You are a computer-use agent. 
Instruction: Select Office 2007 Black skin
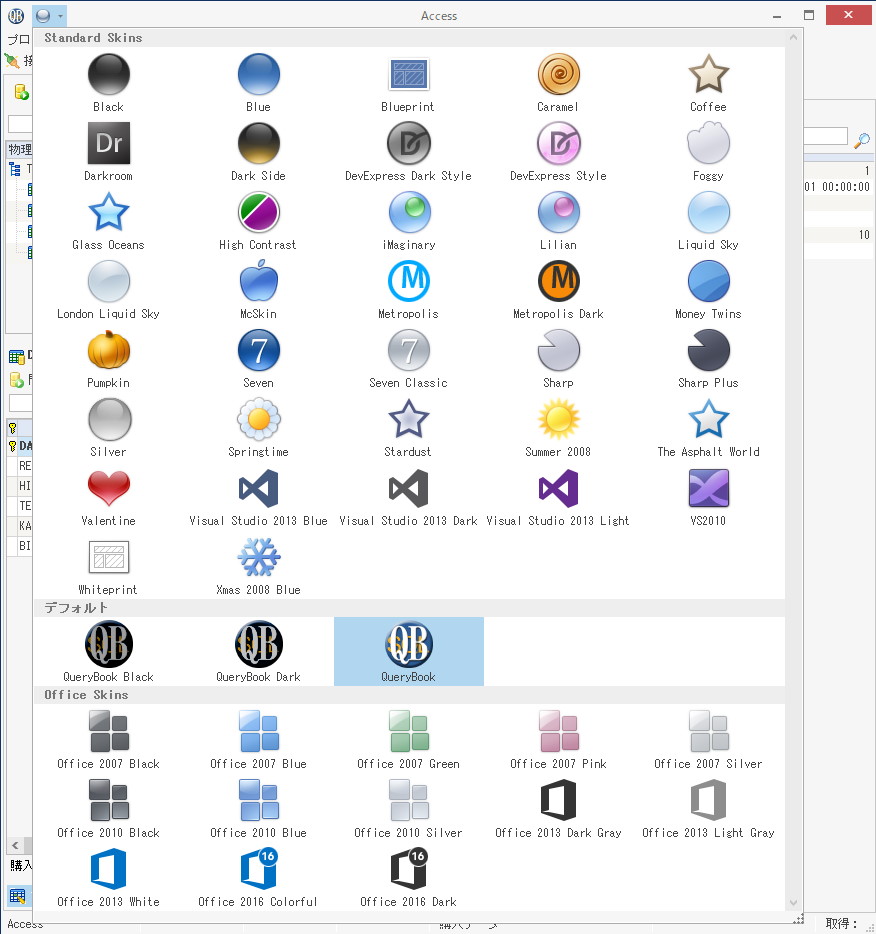click(x=108, y=739)
